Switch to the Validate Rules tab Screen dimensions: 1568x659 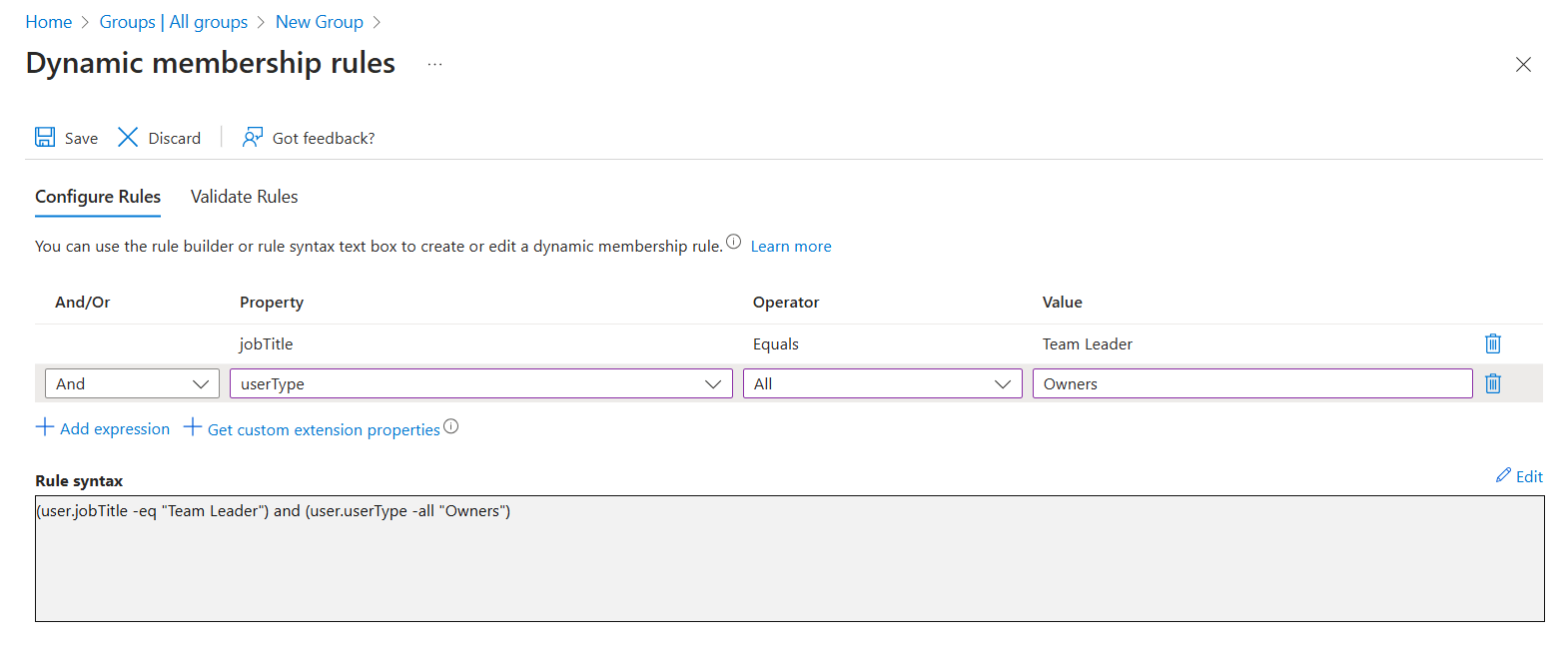coord(244,197)
